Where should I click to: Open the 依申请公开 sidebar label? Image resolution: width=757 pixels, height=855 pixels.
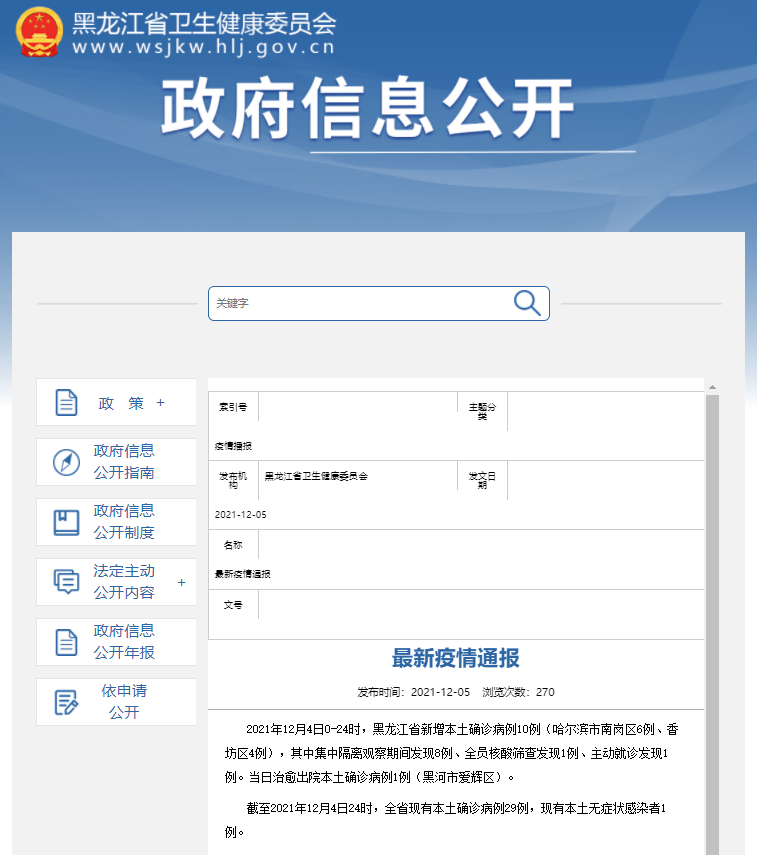(x=124, y=702)
